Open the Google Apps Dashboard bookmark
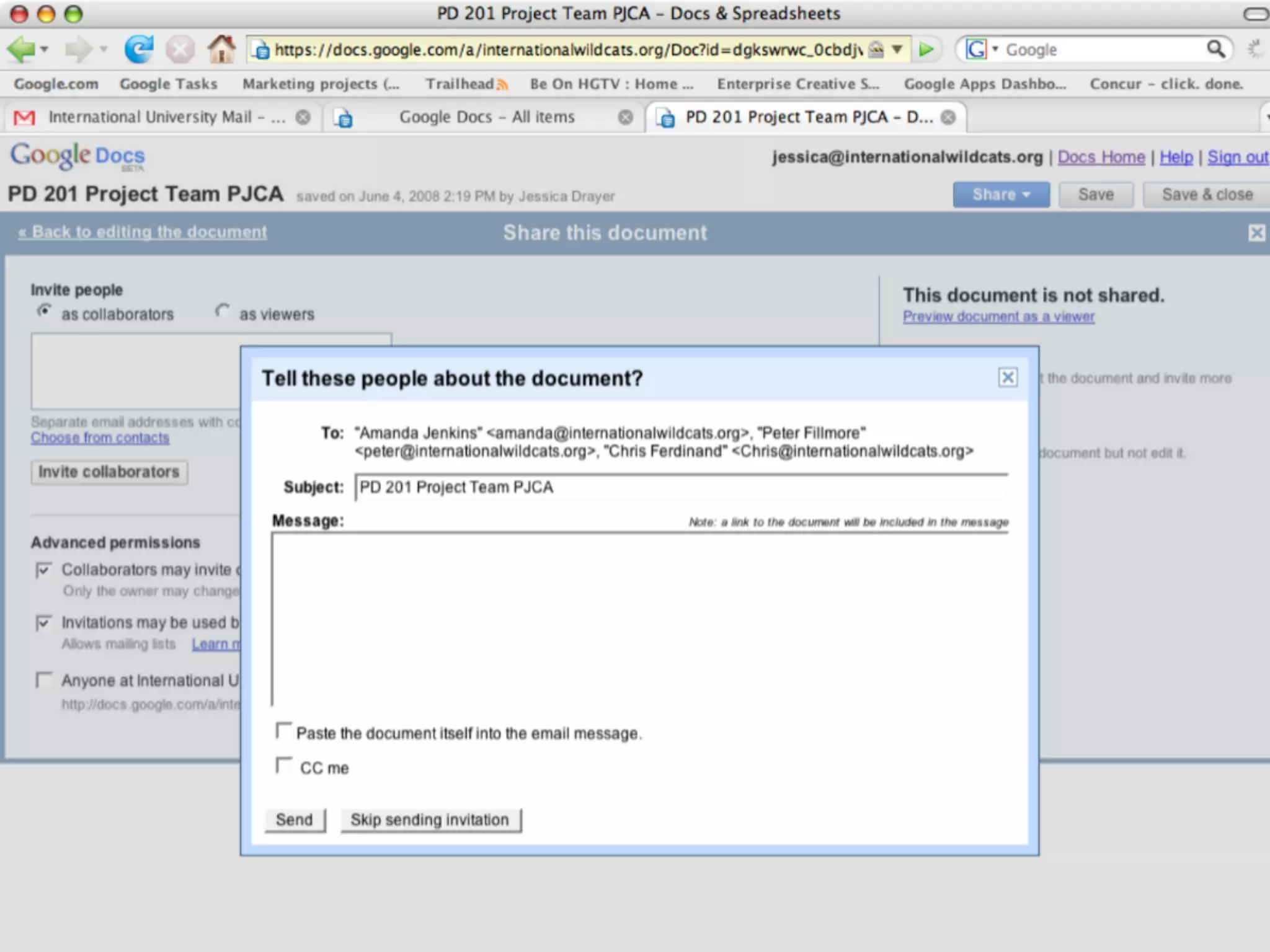The width and height of the screenshot is (1270, 952). 985,84
